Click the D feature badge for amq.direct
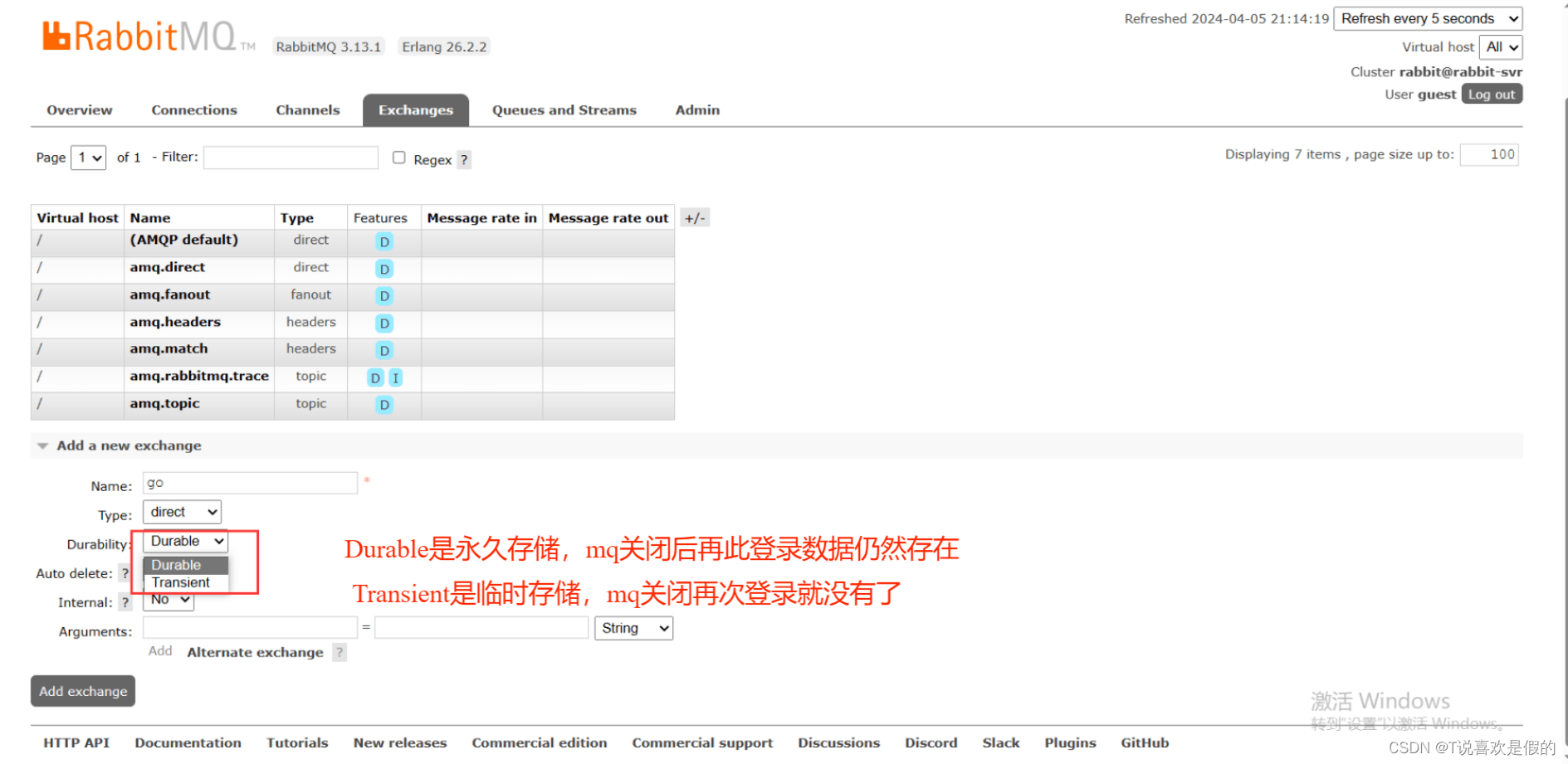 point(383,269)
